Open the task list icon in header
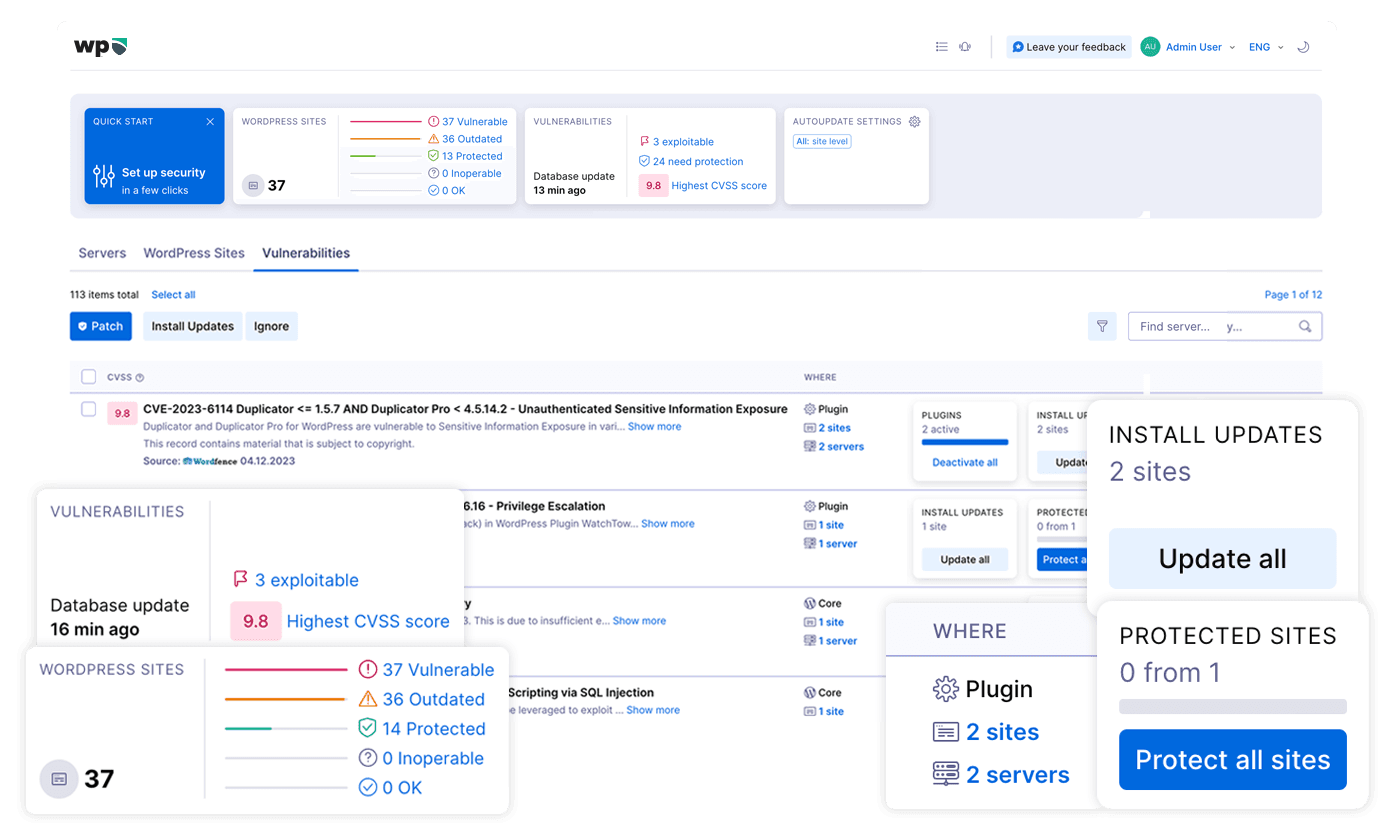 (x=941, y=47)
